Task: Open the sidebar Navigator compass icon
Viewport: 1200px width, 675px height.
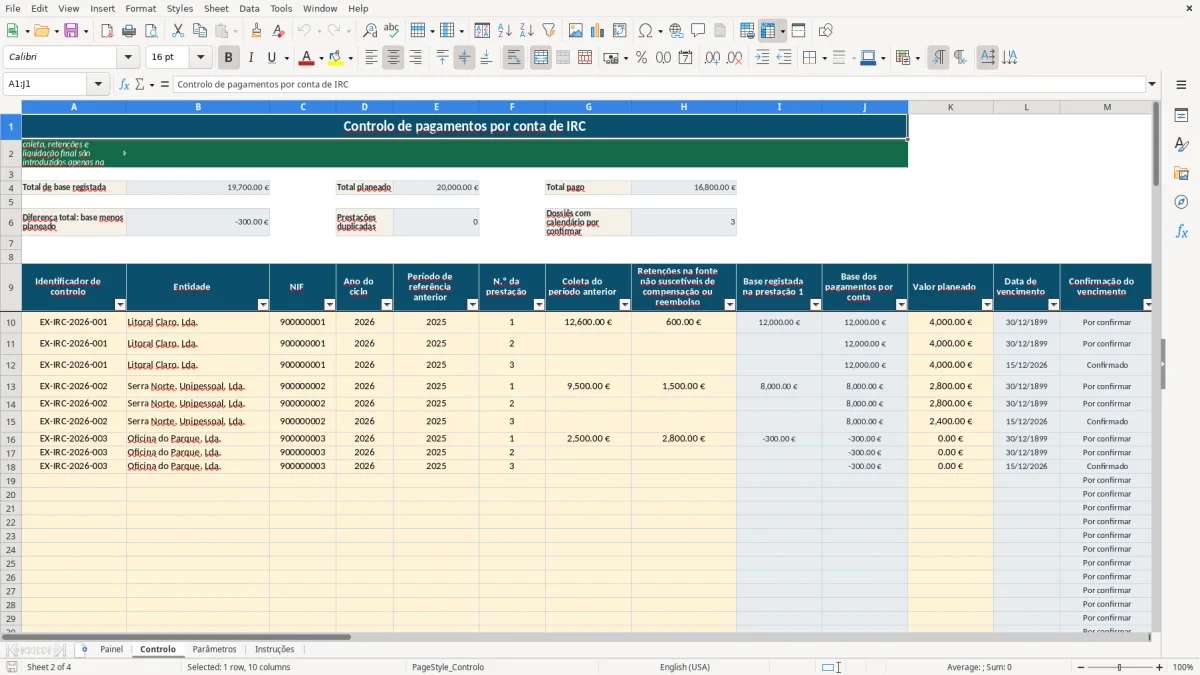Action: [1181, 202]
